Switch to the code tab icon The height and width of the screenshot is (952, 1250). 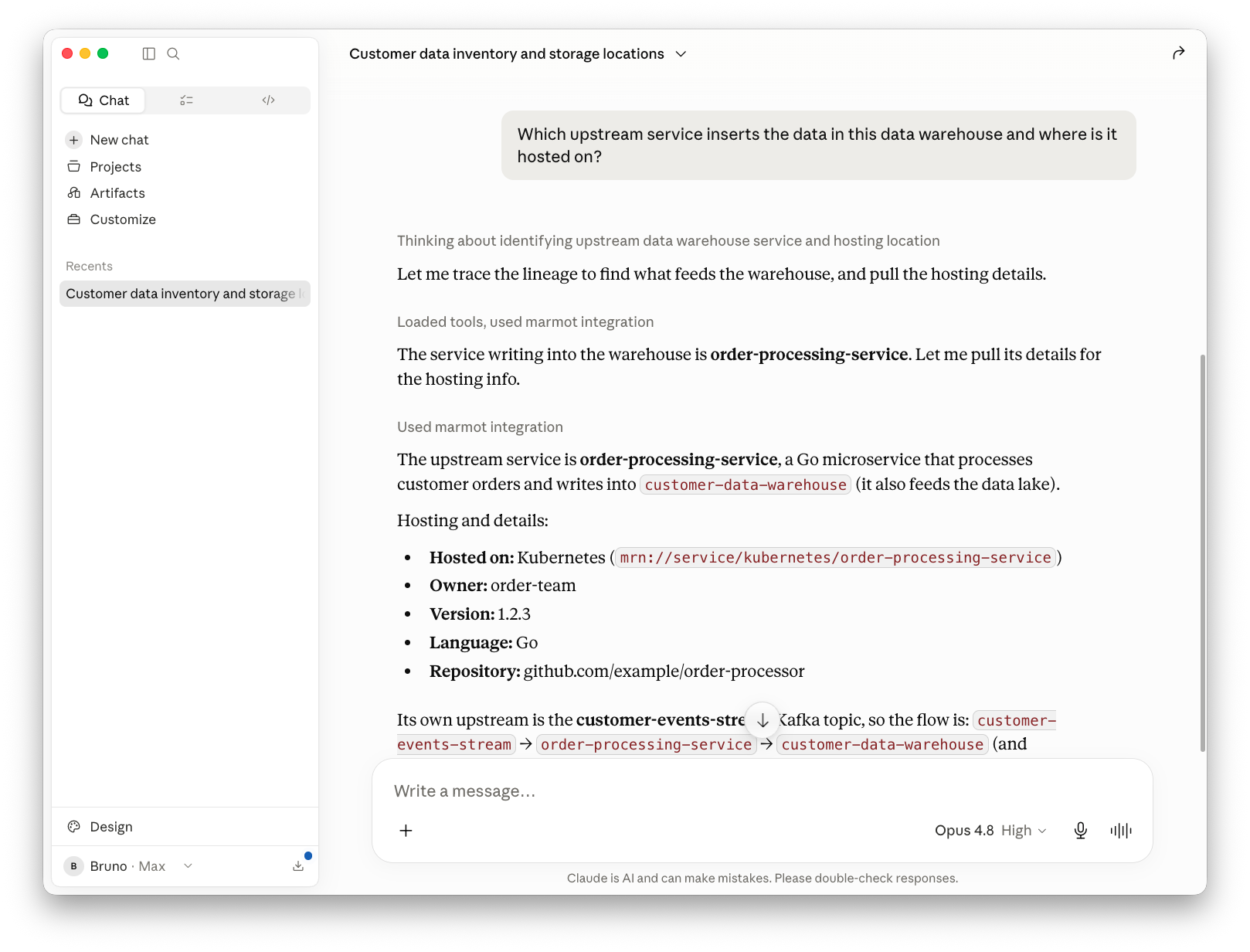[268, 100]
